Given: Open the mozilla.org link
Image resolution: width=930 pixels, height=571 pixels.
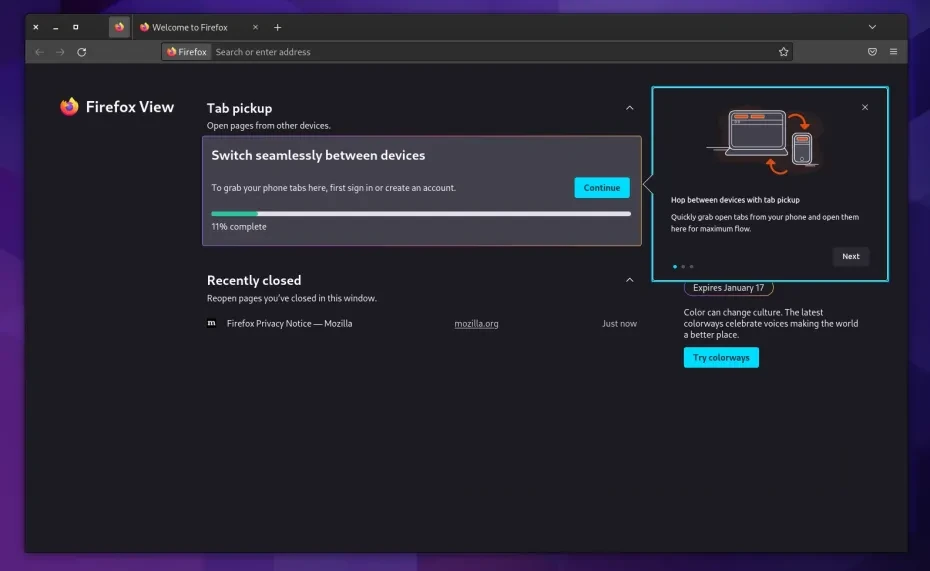Looking at the screenshot, I should click(476, 324).
